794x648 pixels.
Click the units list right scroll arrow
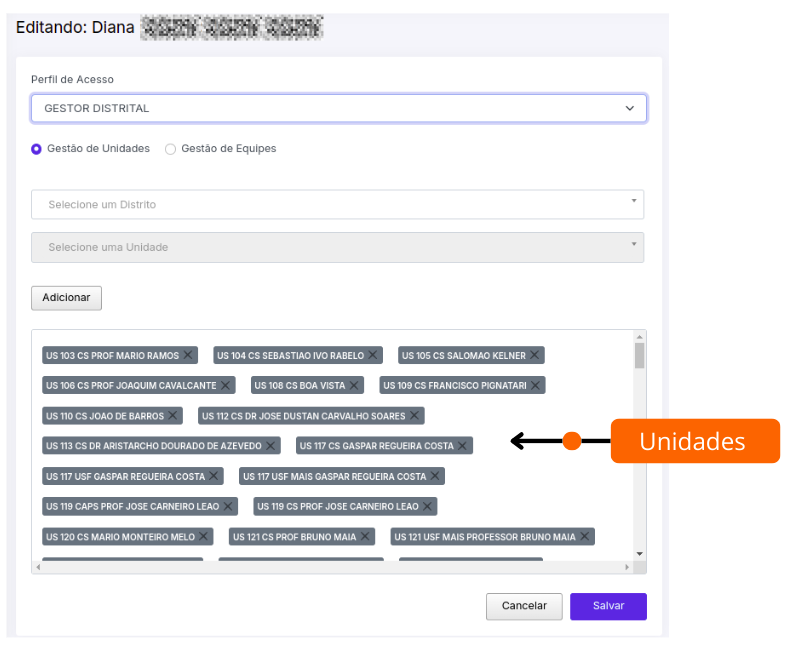point(627,567)
